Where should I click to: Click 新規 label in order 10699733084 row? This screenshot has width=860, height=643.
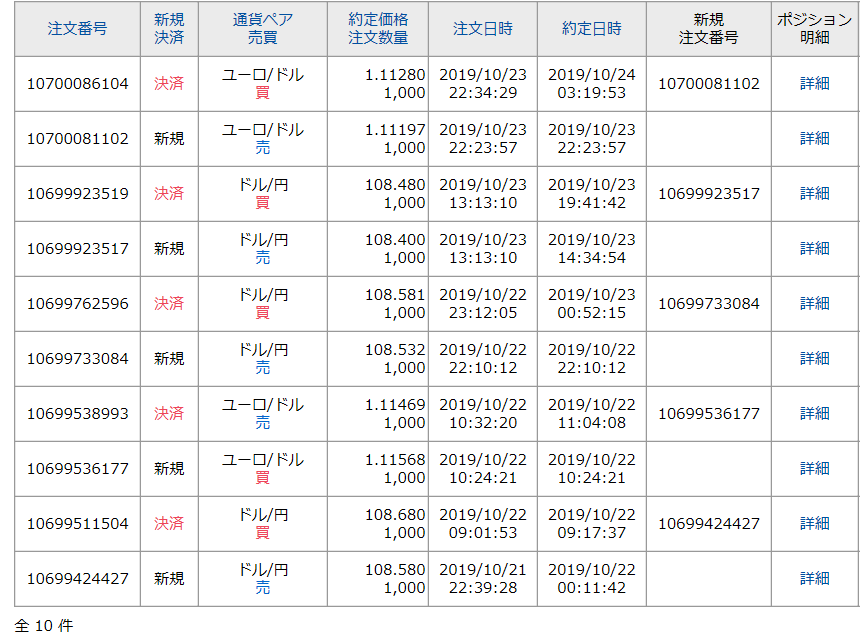169,358
